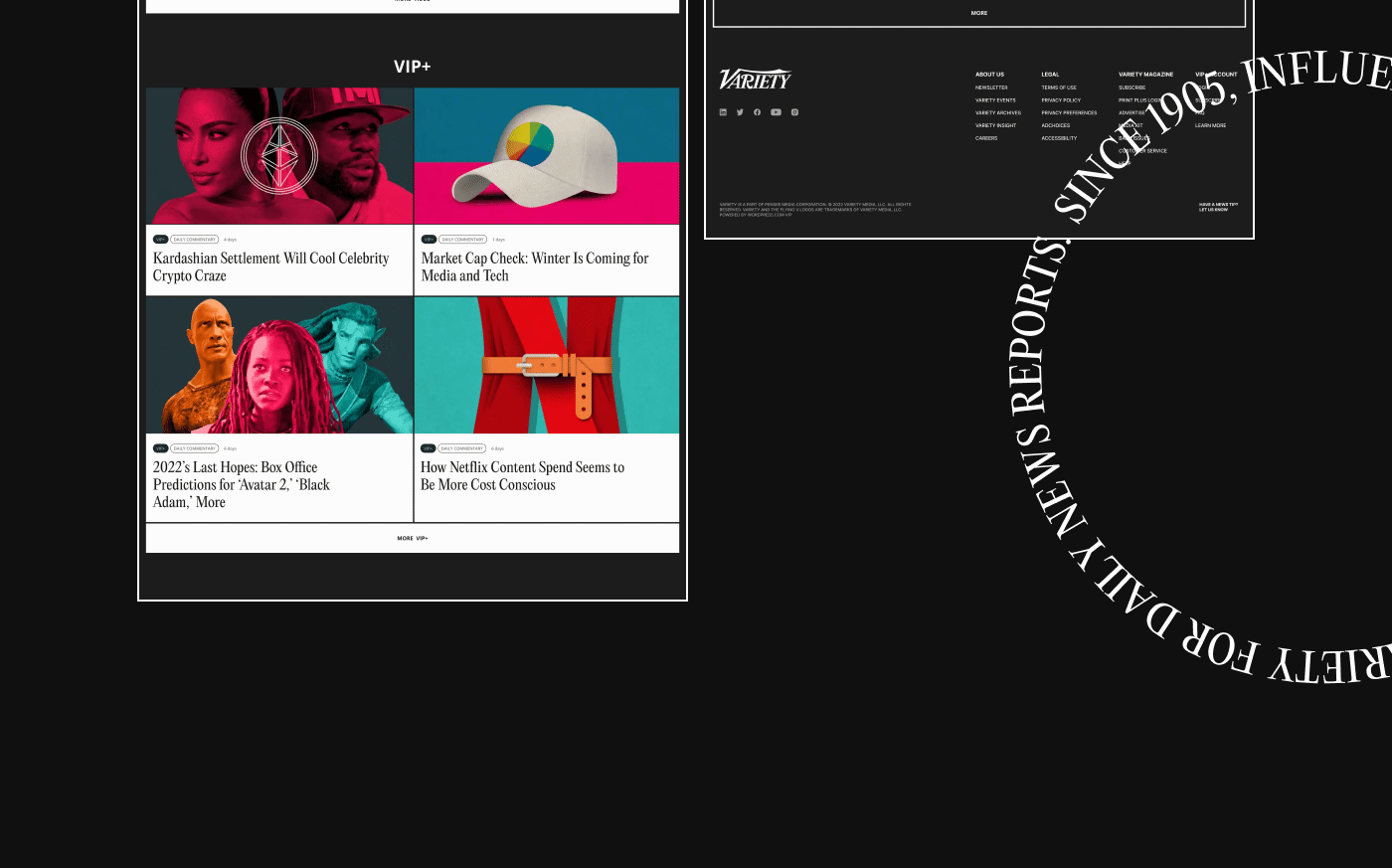The width and height of the screenshot is (1392, 868).
Task: Open Kardashian Settlement crypto article headline
Action: [x=270, y=266]
